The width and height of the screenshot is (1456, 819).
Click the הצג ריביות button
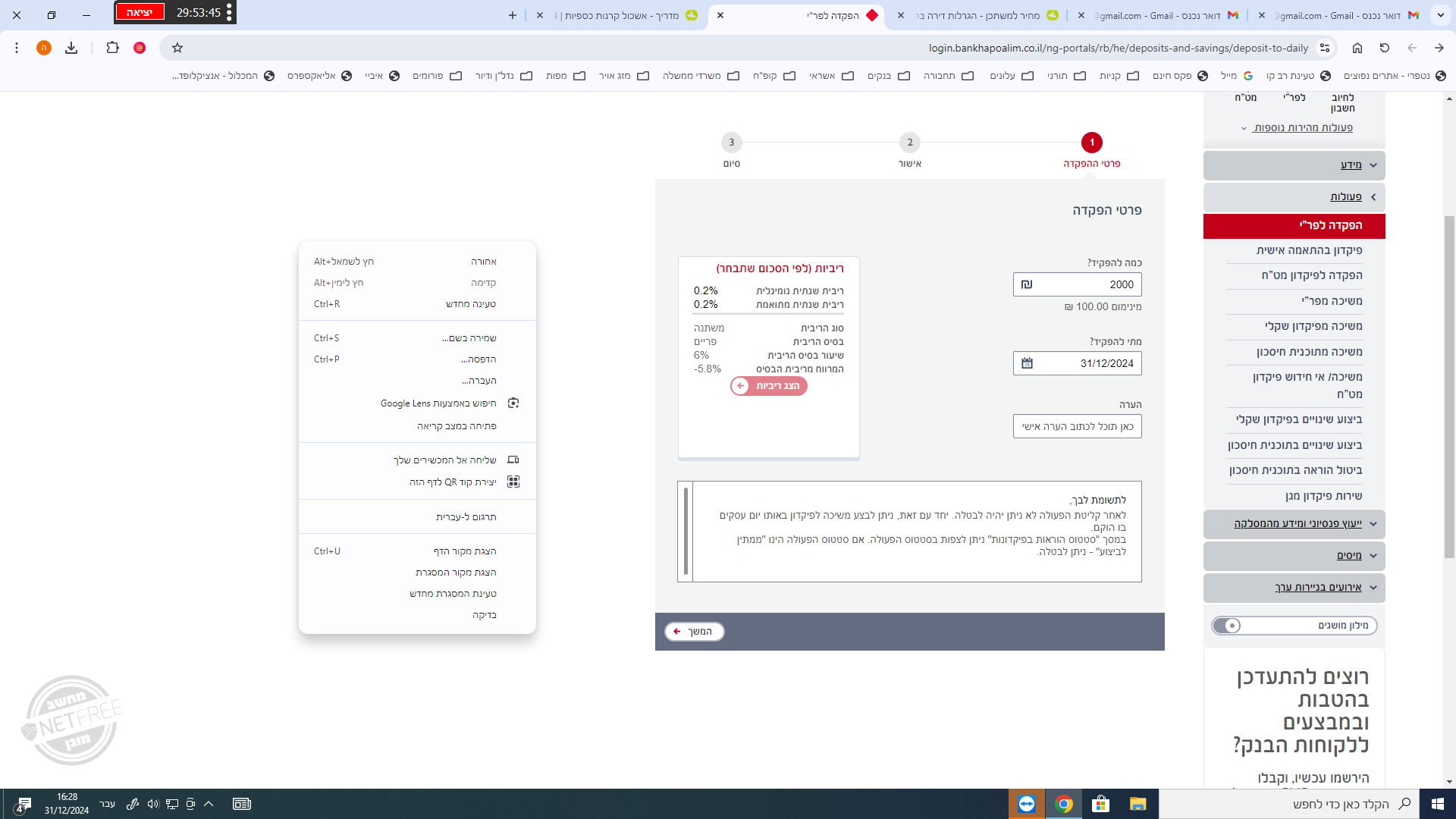coord(769,386)
